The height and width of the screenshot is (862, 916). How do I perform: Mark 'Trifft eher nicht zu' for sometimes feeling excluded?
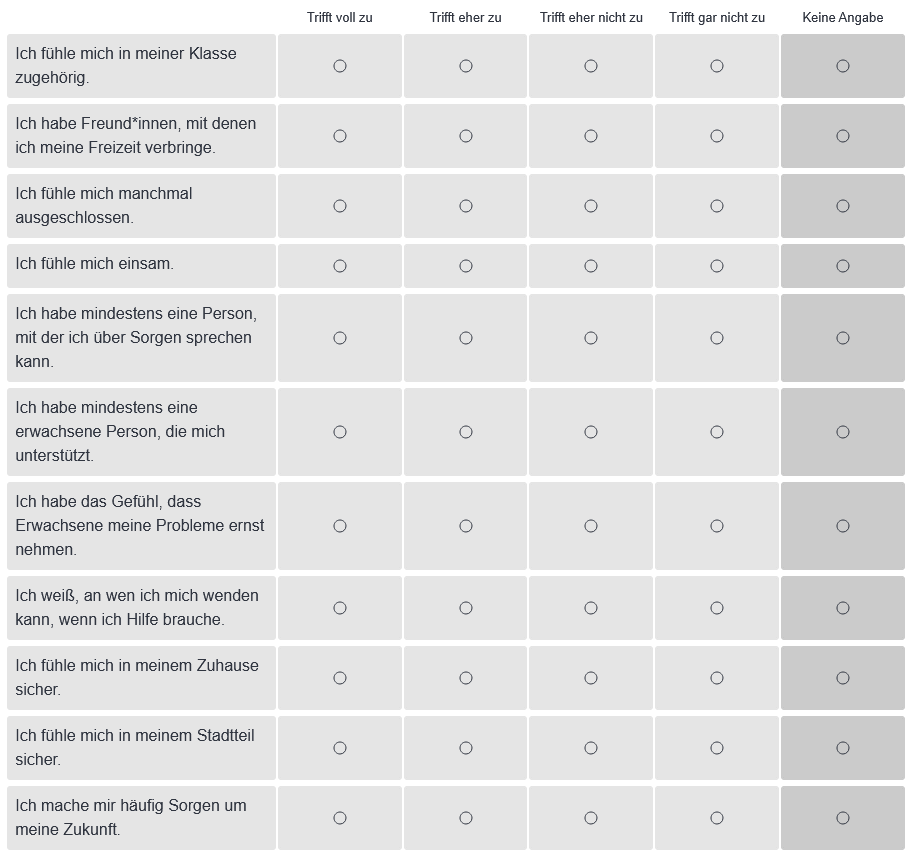(x=591, y=206)
